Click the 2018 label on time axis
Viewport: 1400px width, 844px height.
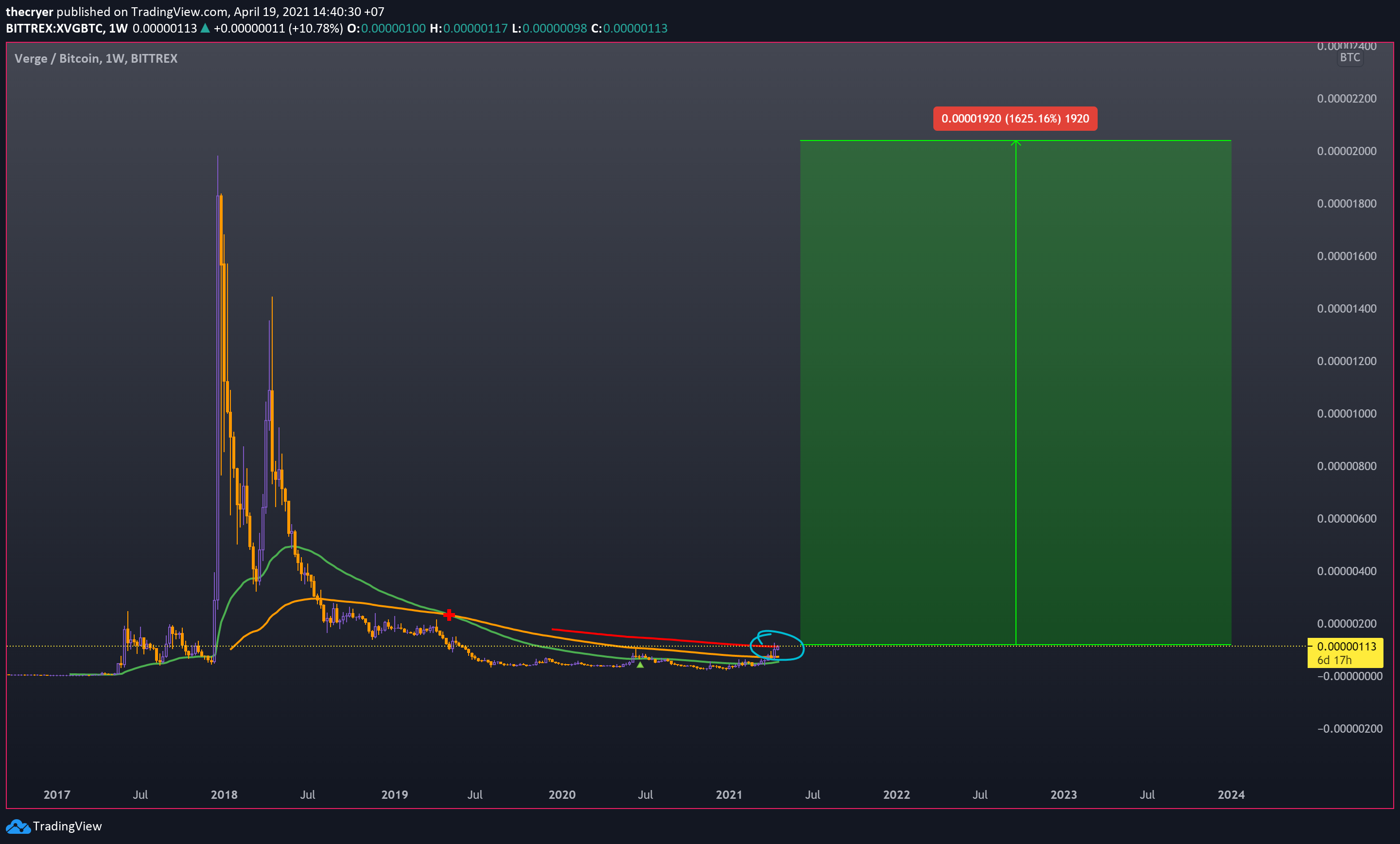pyautogui.click(x=224, y=794)
